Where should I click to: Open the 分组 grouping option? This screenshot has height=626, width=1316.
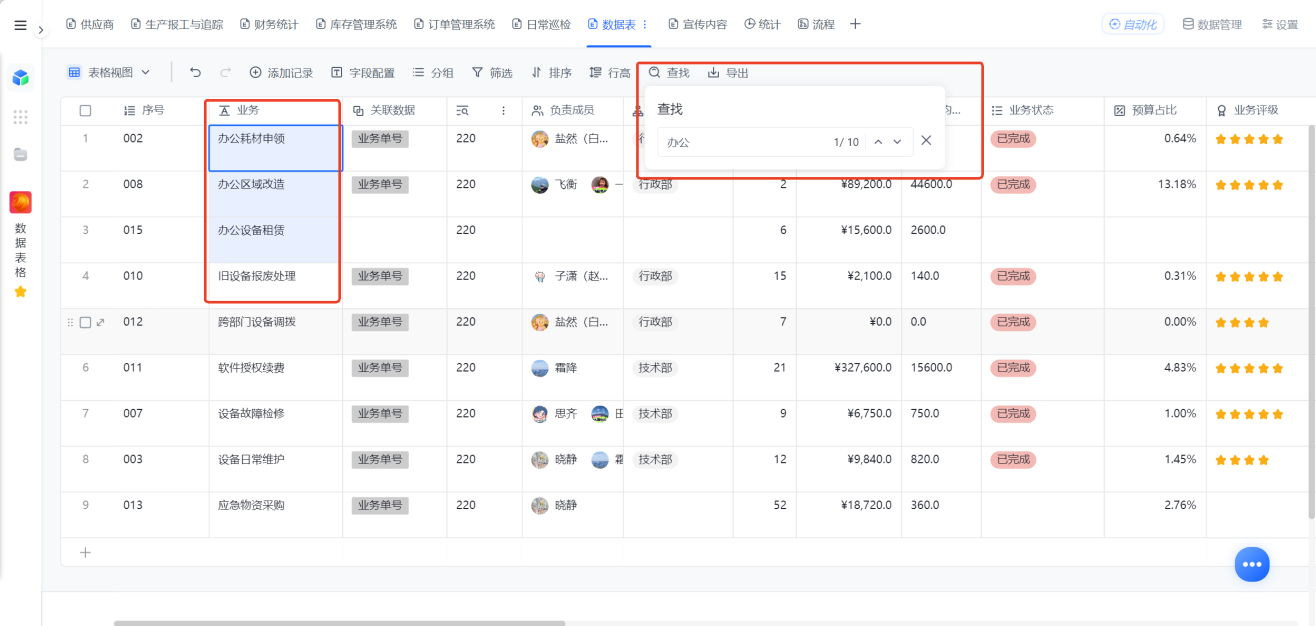(x=433, y=73)
